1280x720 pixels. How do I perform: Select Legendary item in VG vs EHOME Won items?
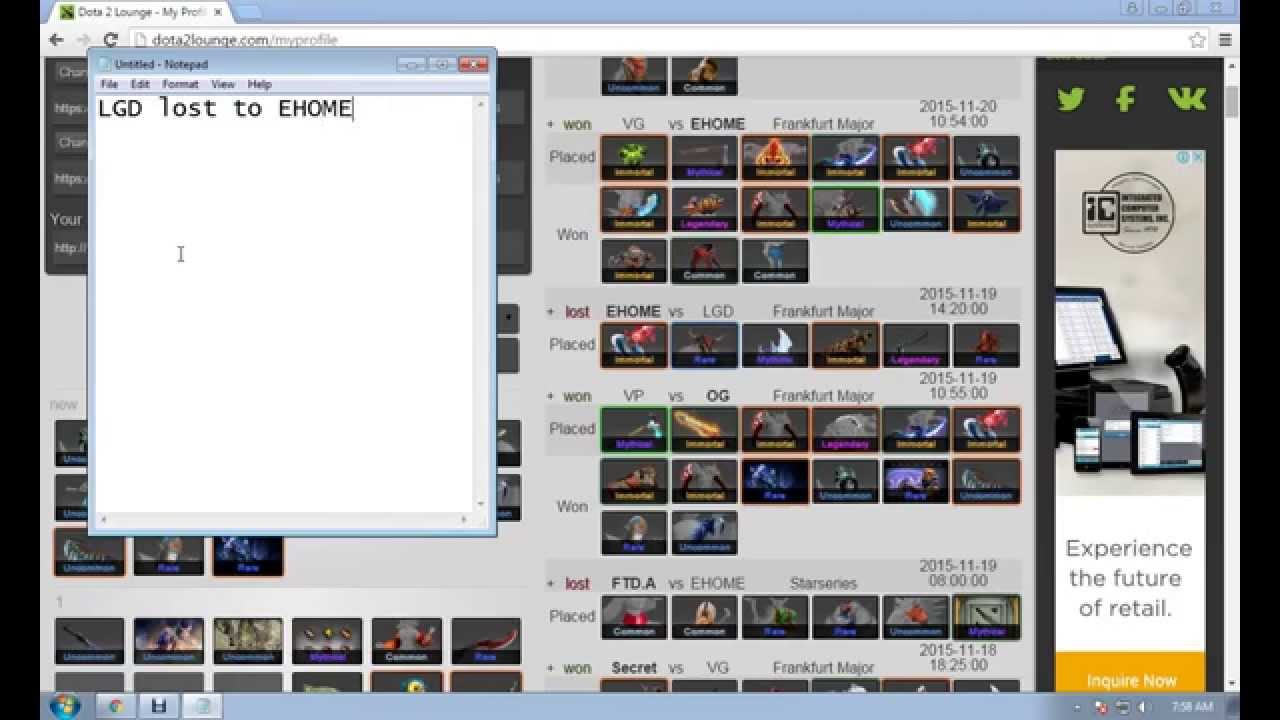point(704,210)
